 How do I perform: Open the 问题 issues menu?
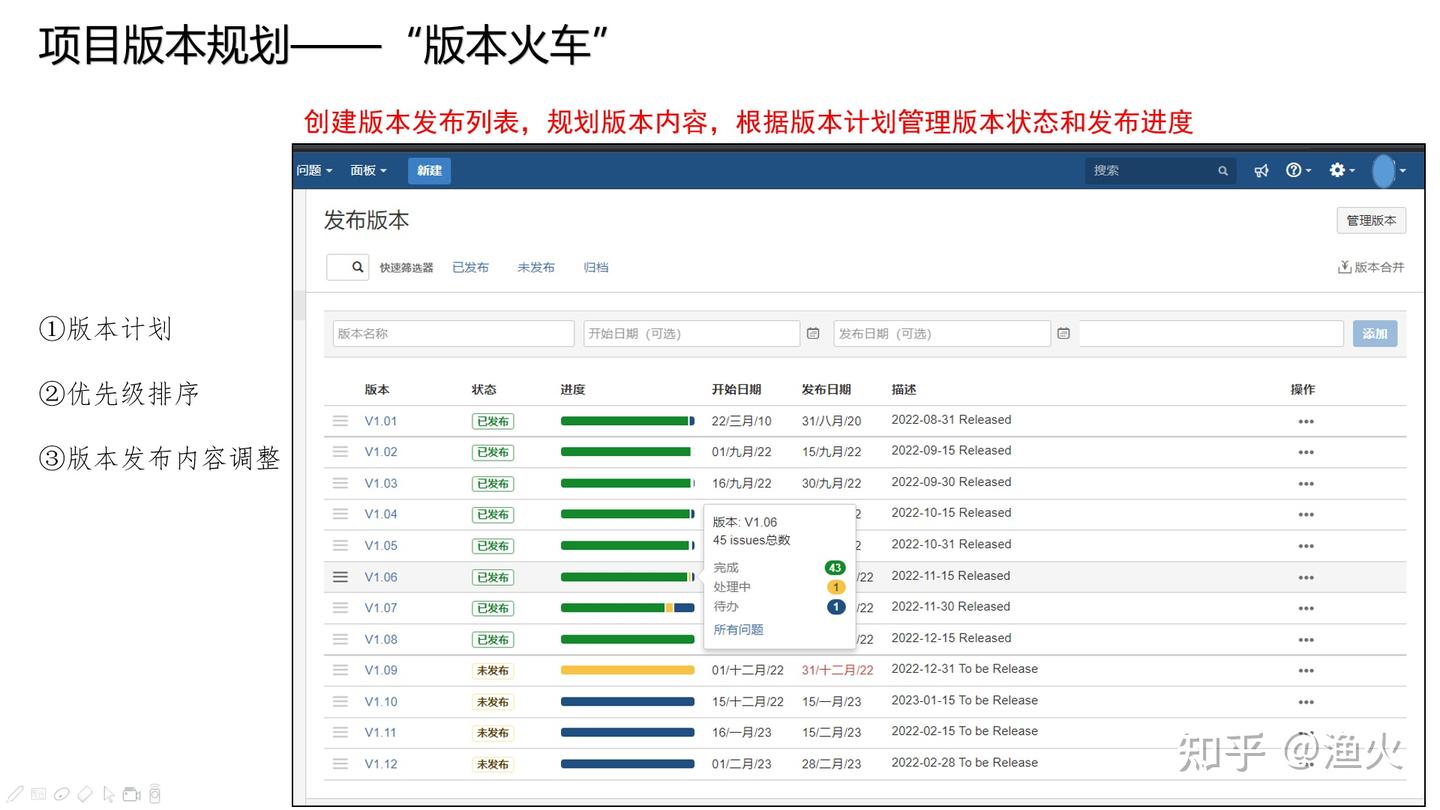click(x=314, y=171)
